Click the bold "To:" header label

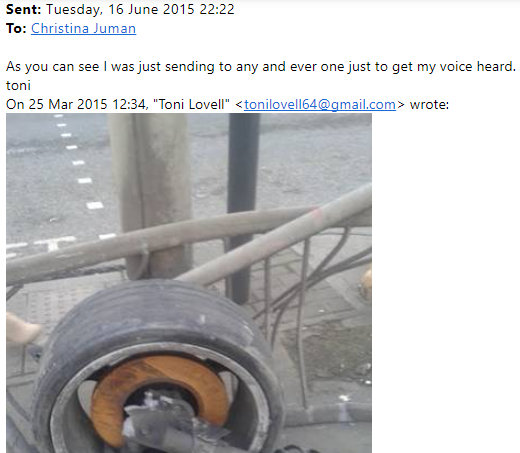16,28
